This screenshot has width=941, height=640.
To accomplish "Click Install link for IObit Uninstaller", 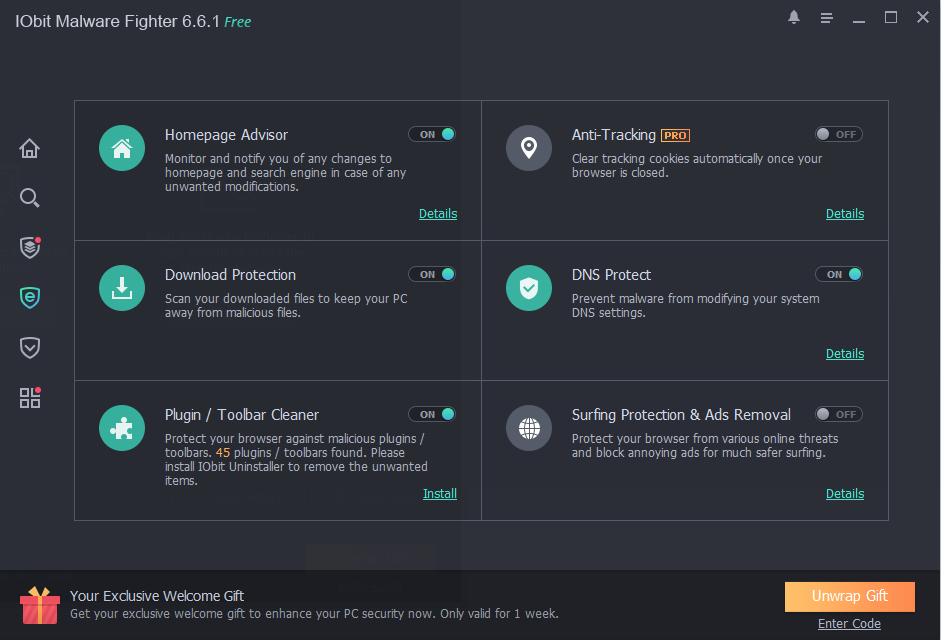I will pos(440,494).
